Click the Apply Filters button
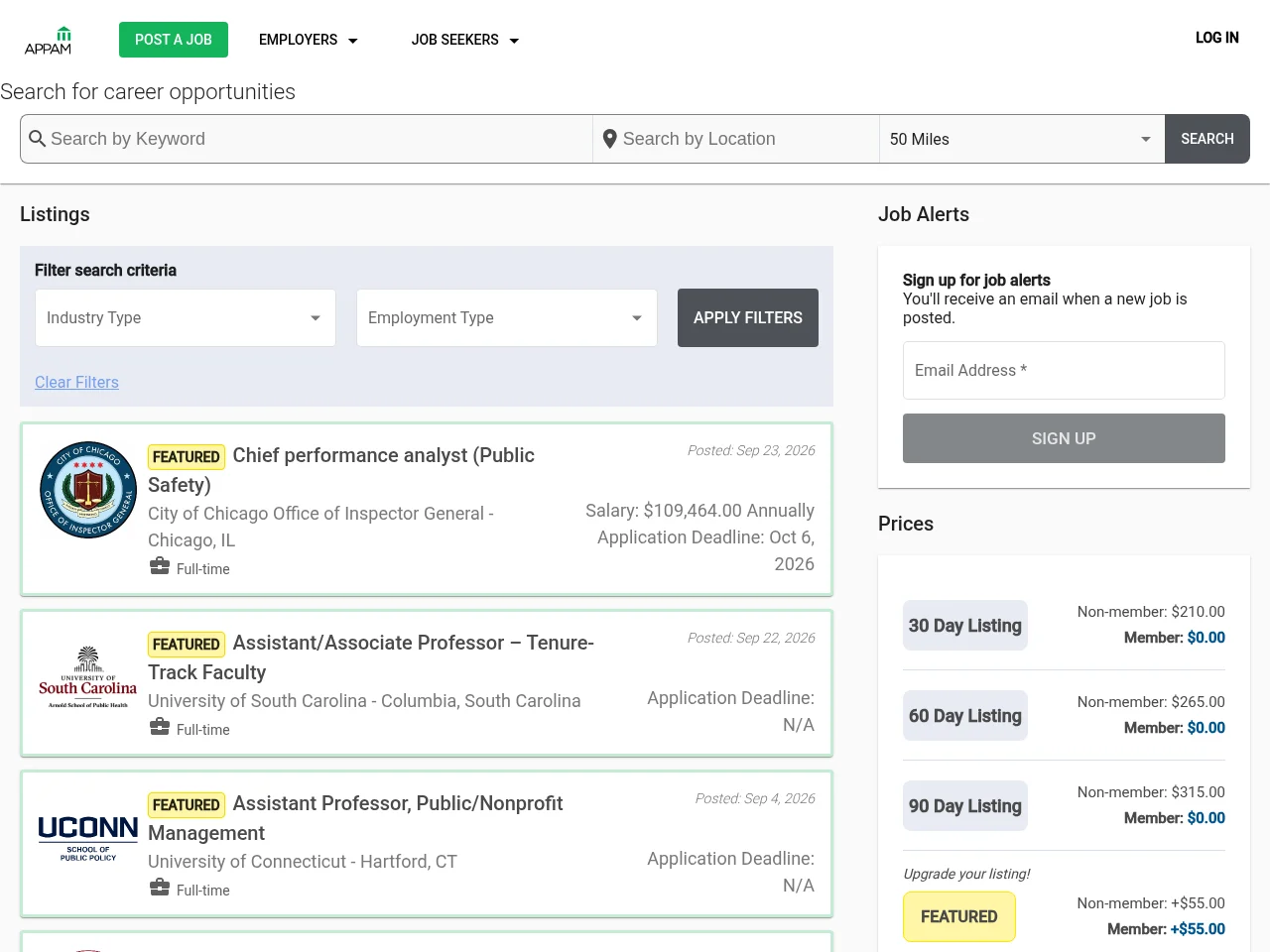This screenshot has width=1270, height=952. 748,317
